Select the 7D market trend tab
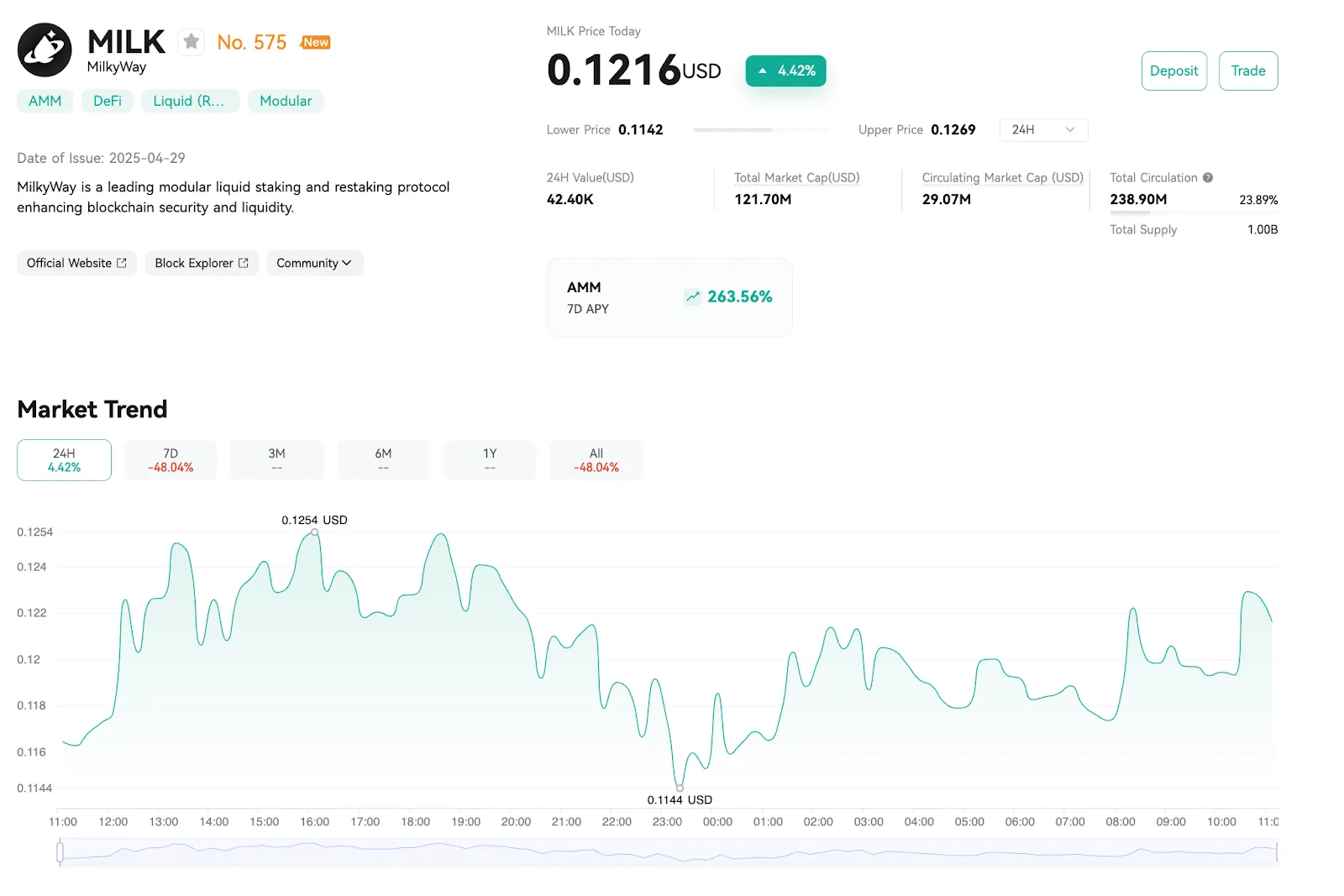Viewport: 1344px width, 896px height. tap(171, 460)
